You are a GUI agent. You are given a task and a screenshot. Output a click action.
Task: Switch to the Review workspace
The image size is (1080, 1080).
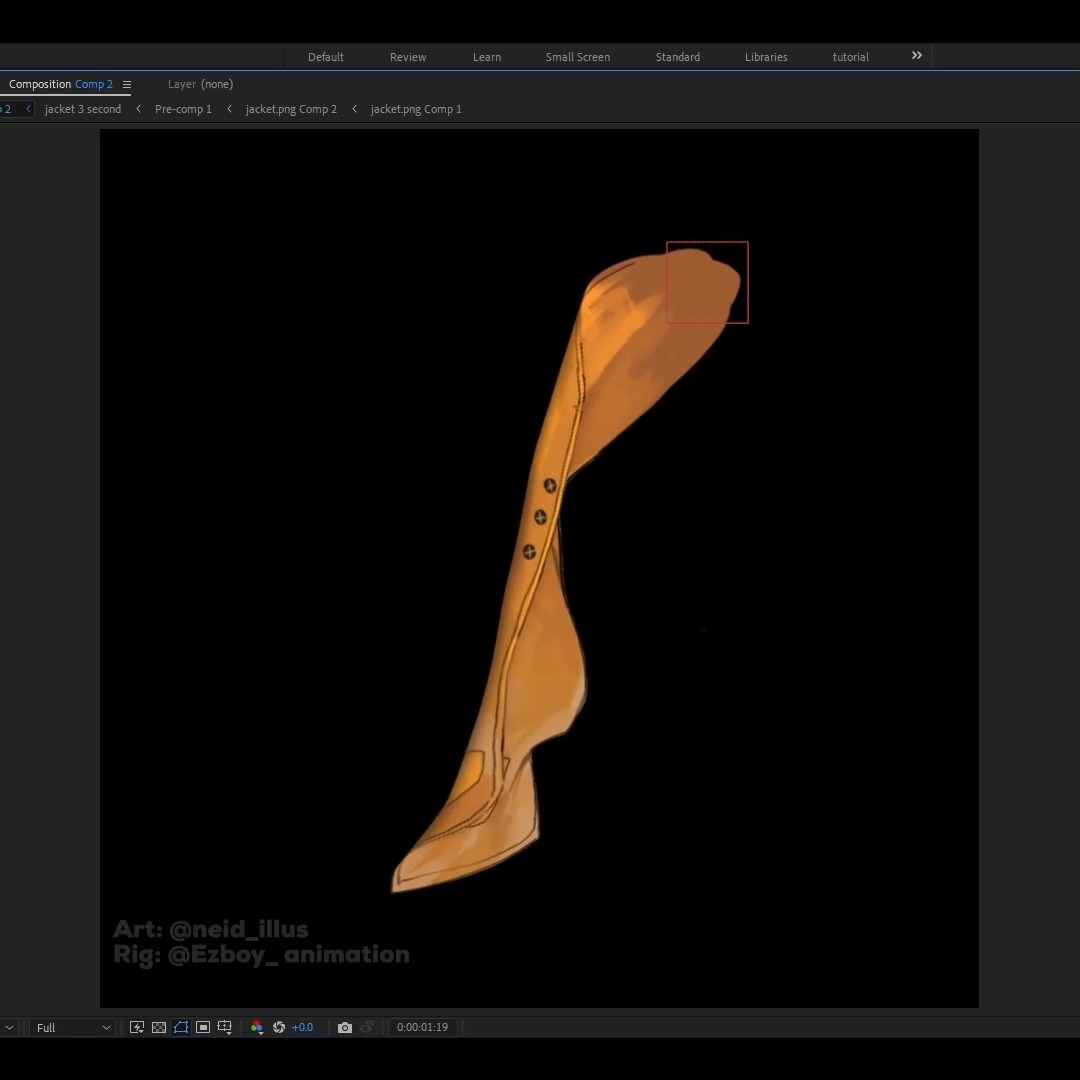[408, 57]
